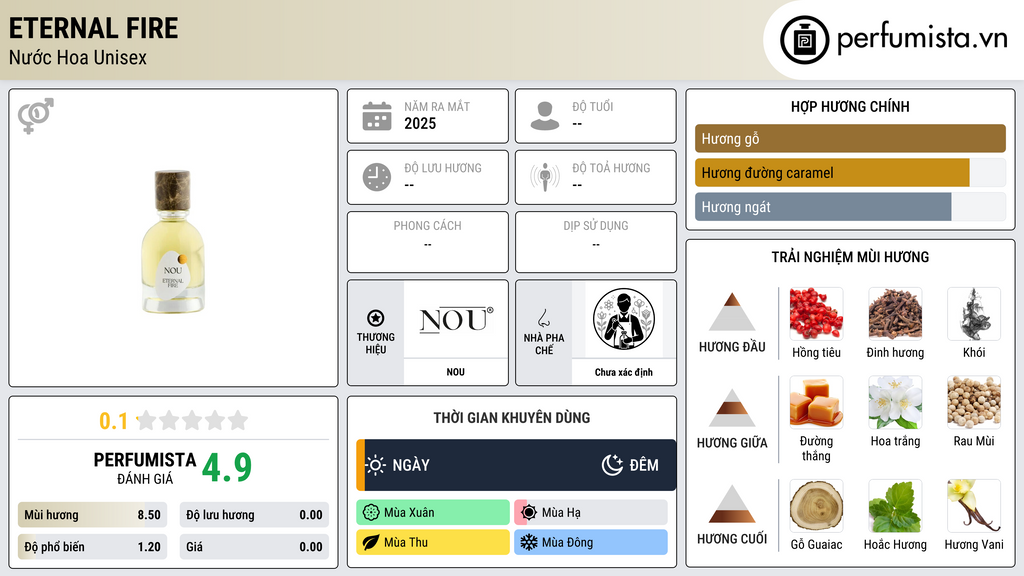Click the Hợp Hương Chính heading
This screenshot has width=1024, height=576.
(850, 106)
